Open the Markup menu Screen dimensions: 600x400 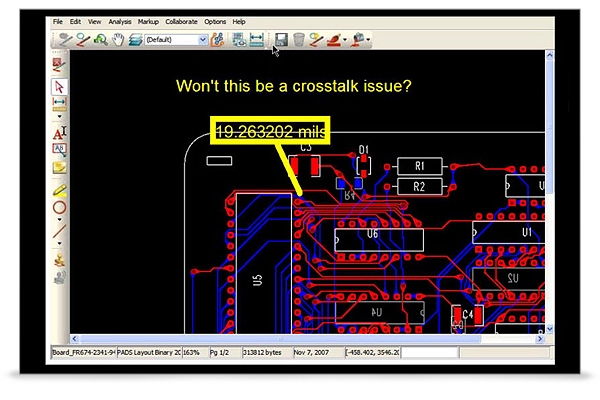148,21
